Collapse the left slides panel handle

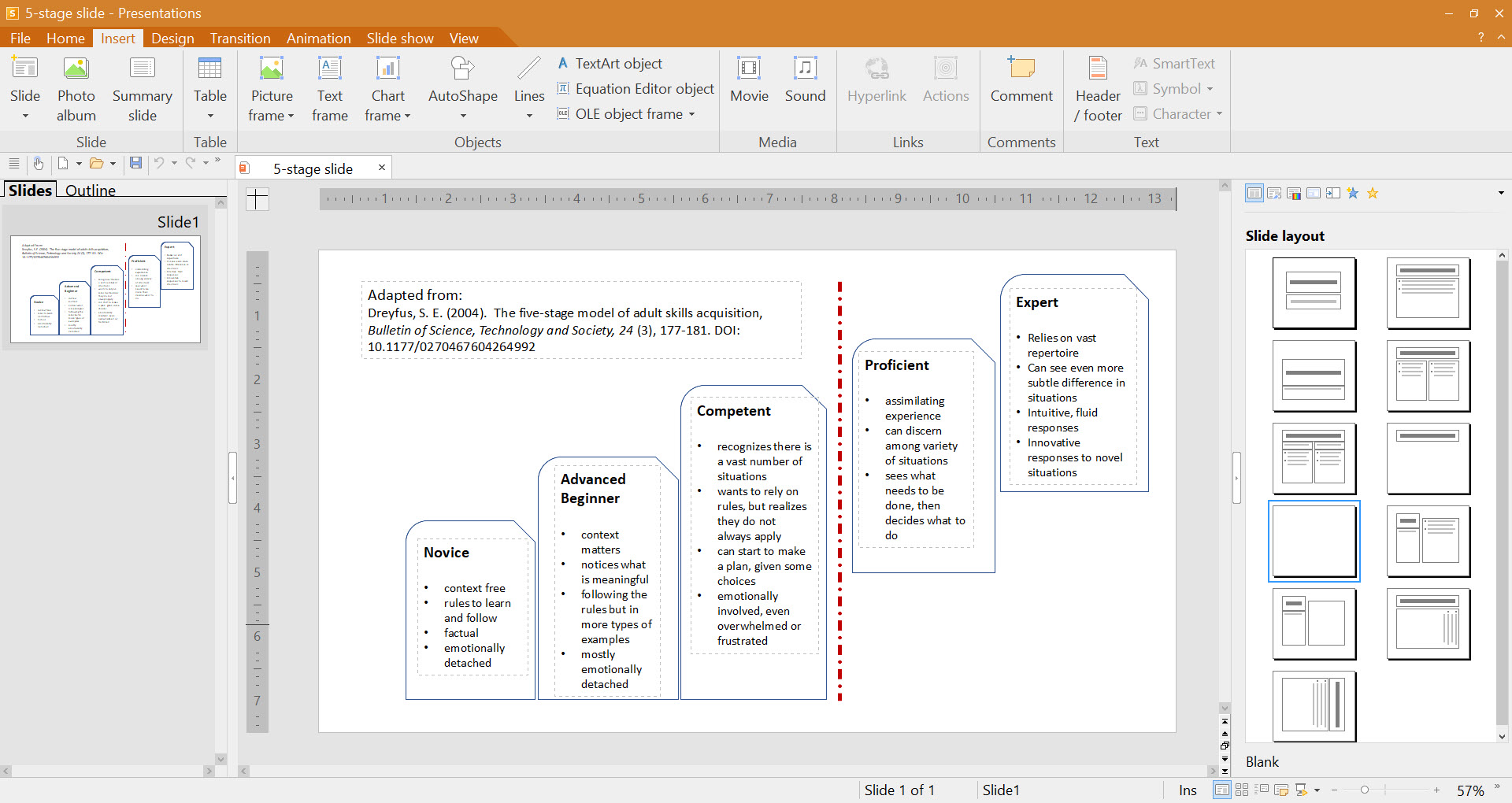pyautogui.click(x=232, y=477)
